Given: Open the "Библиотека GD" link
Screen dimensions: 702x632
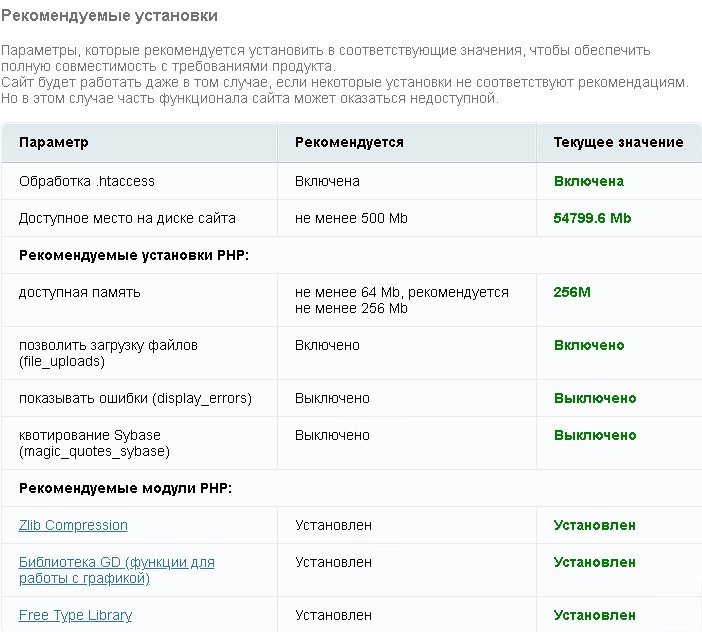Looking at the screenshot, I should (x=116, y=562).
